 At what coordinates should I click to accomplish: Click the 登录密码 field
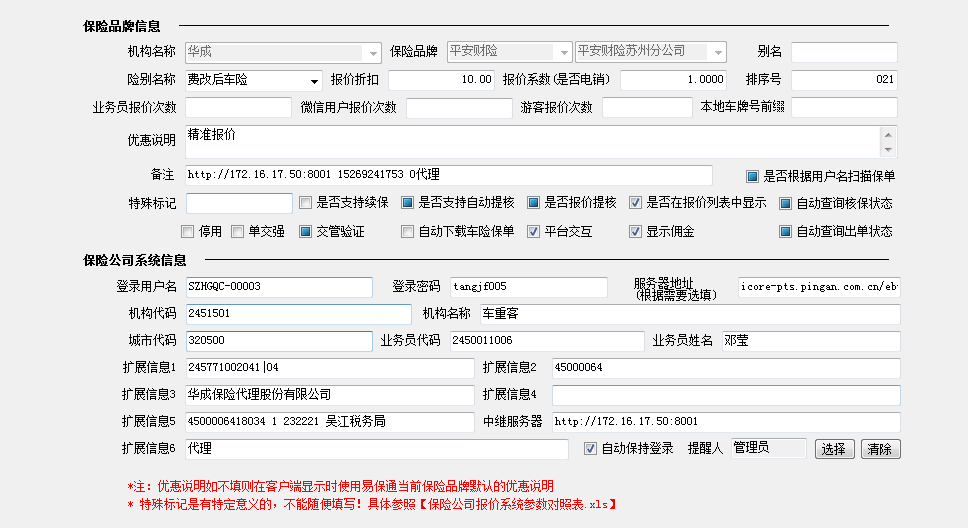(x=528, y=287)
